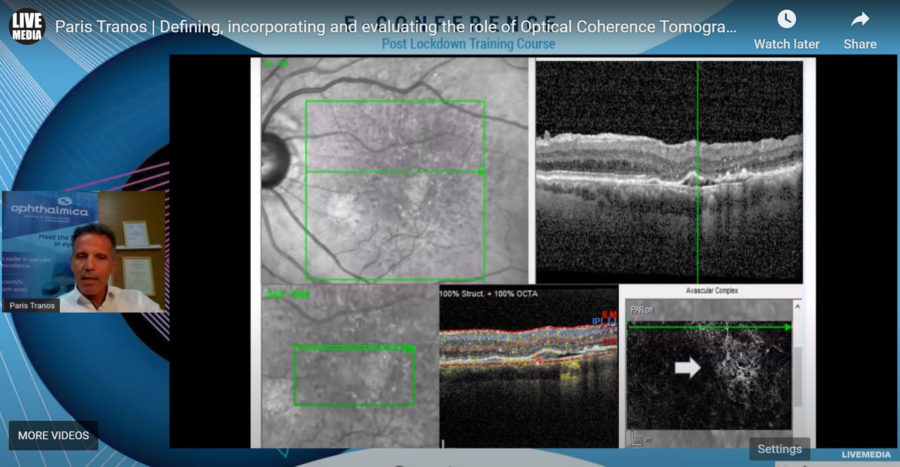This screenshot has width=900, height=467.
Task: Click the 'Avascular Complex' heading text
Action: [712, 291]
